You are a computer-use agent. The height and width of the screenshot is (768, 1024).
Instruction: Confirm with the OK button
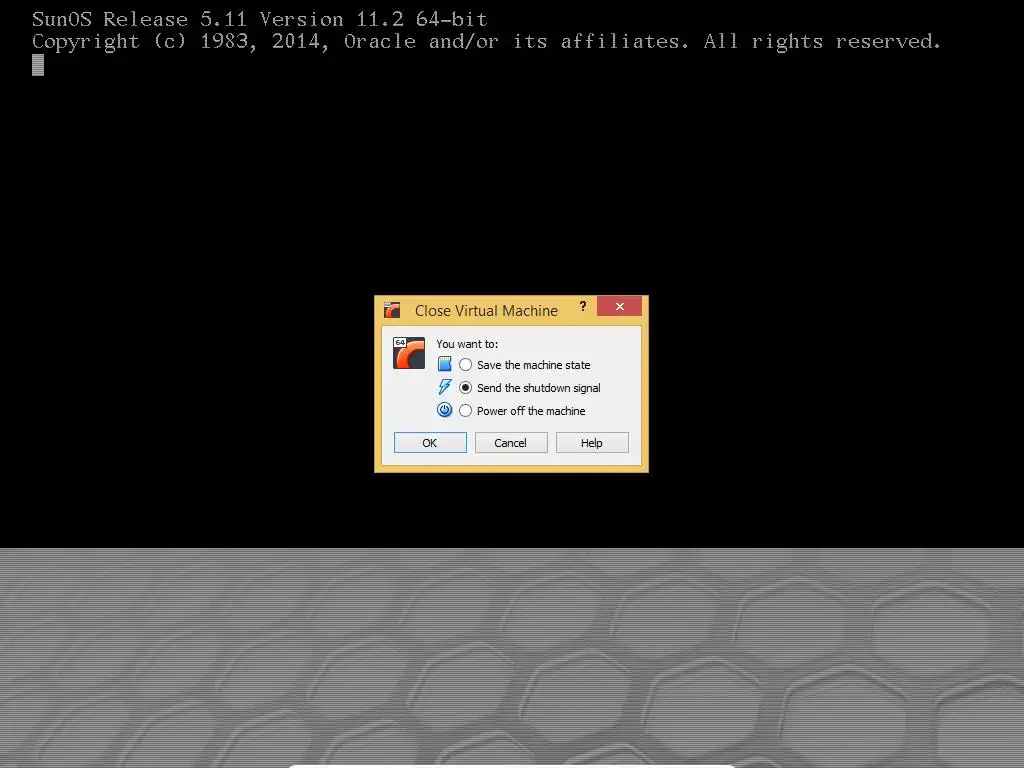coord(430,443)
